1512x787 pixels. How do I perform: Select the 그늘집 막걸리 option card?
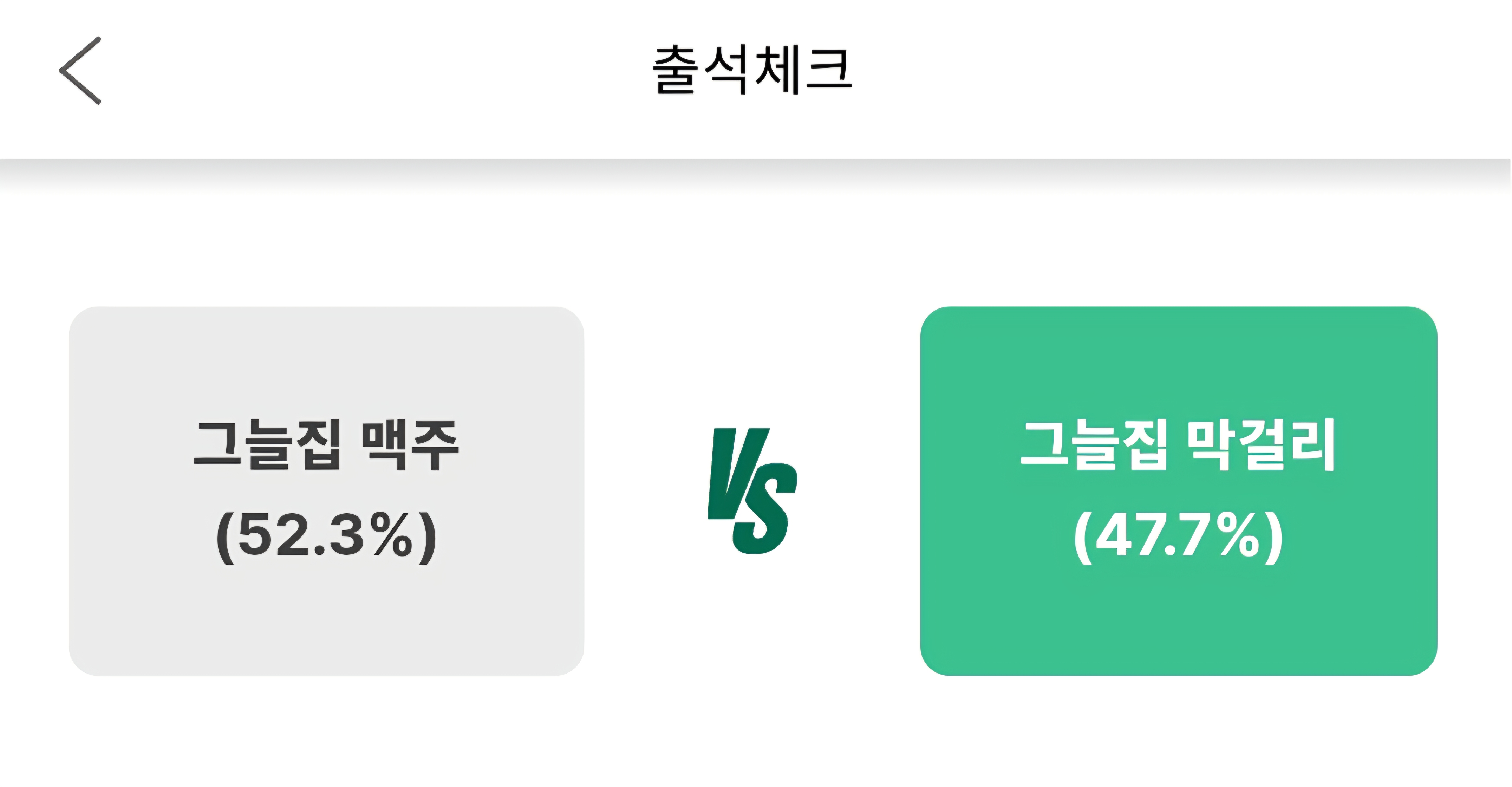(1178, 490)
